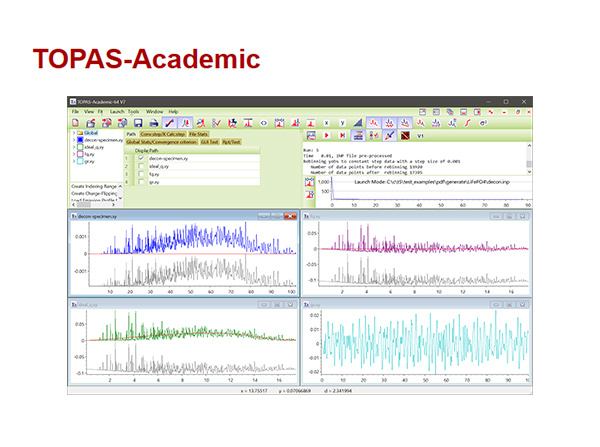Click the red play Run refinement icon

(327, 135)
